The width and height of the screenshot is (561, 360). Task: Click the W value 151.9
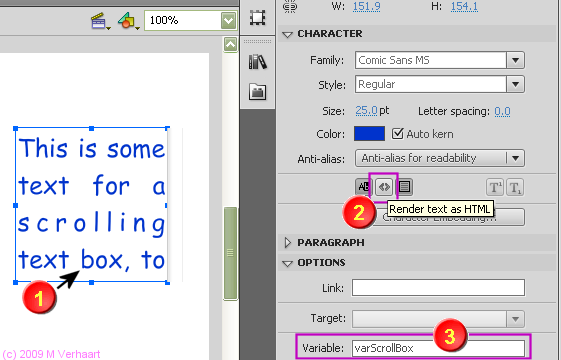(x=366, y=6)
